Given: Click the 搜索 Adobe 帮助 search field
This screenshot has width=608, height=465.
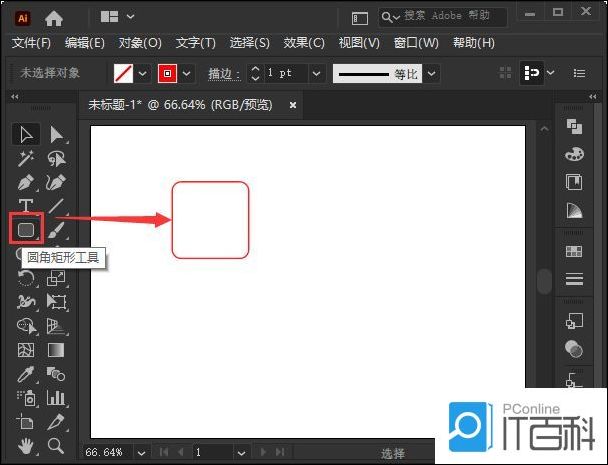Looking at the screenshot, I should tap(443, 17).
